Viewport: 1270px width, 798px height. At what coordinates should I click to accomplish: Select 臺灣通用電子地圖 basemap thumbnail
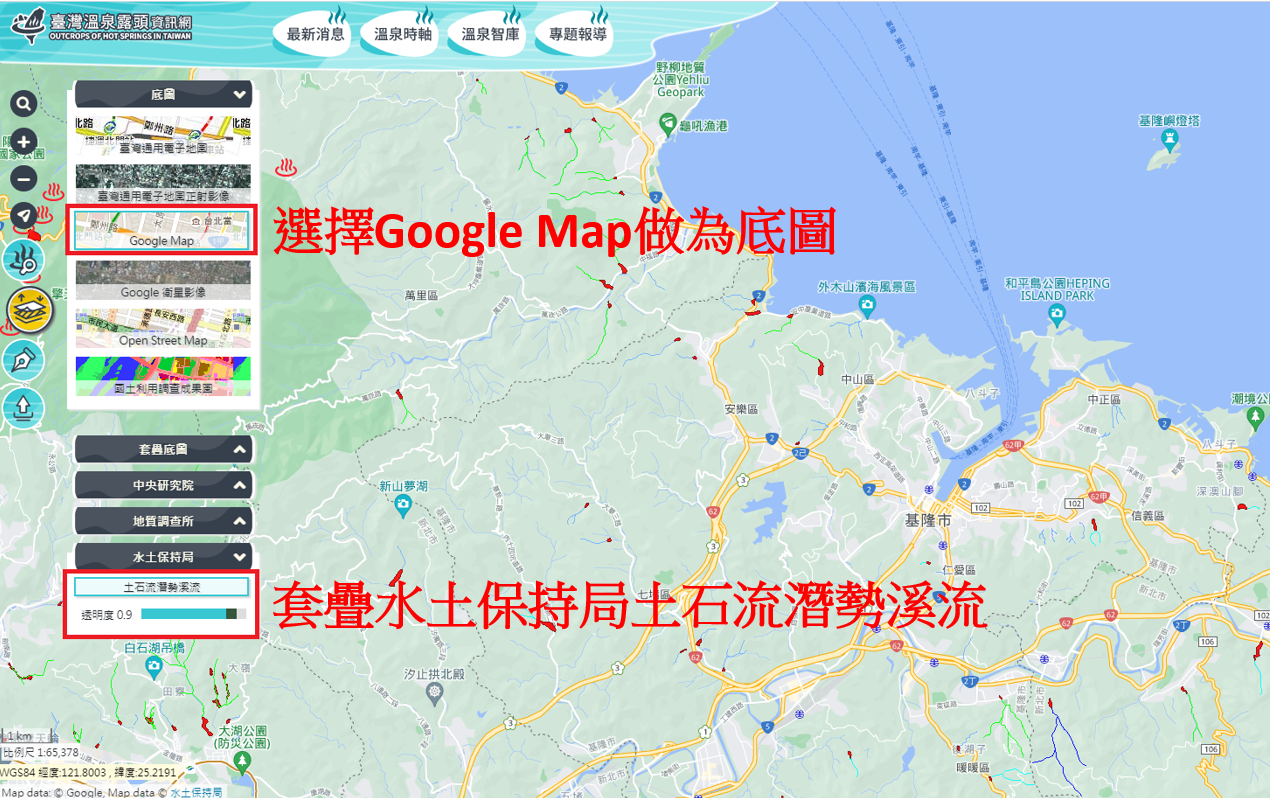click(163, 135)
